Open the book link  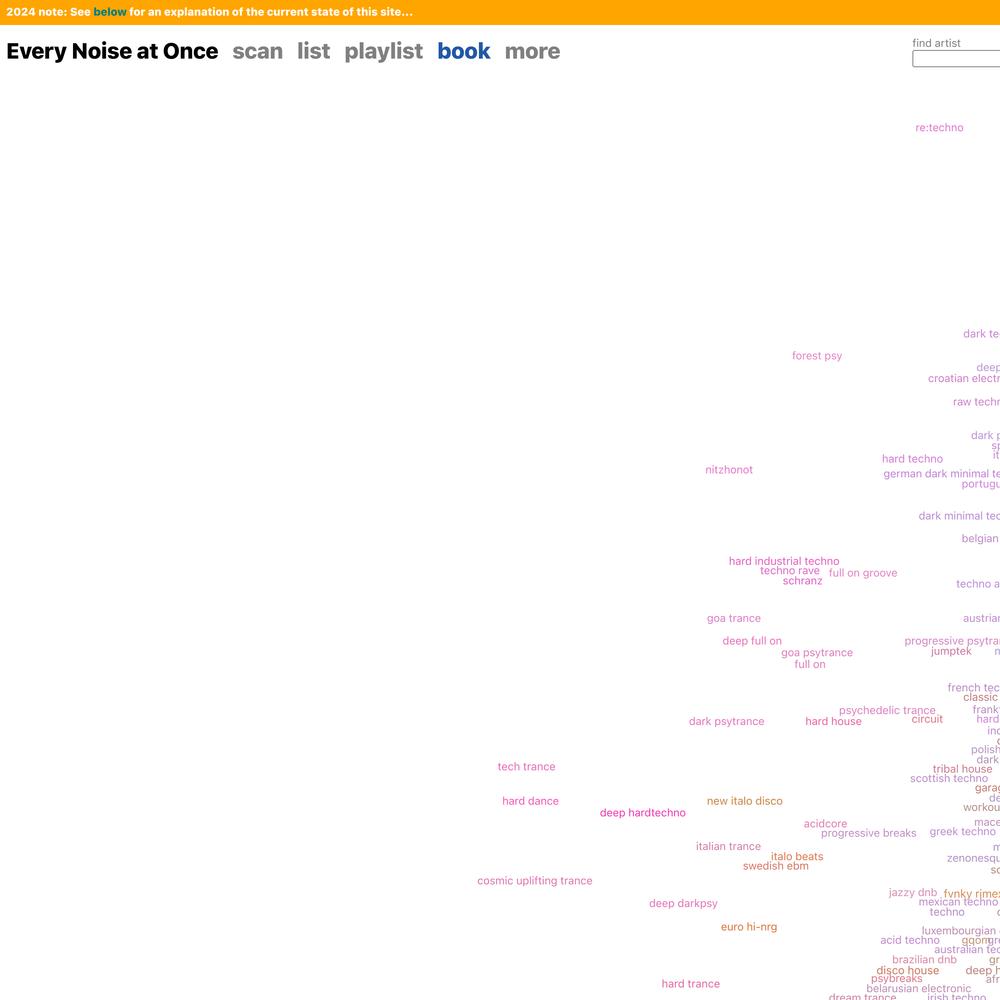tap(464, 51)
